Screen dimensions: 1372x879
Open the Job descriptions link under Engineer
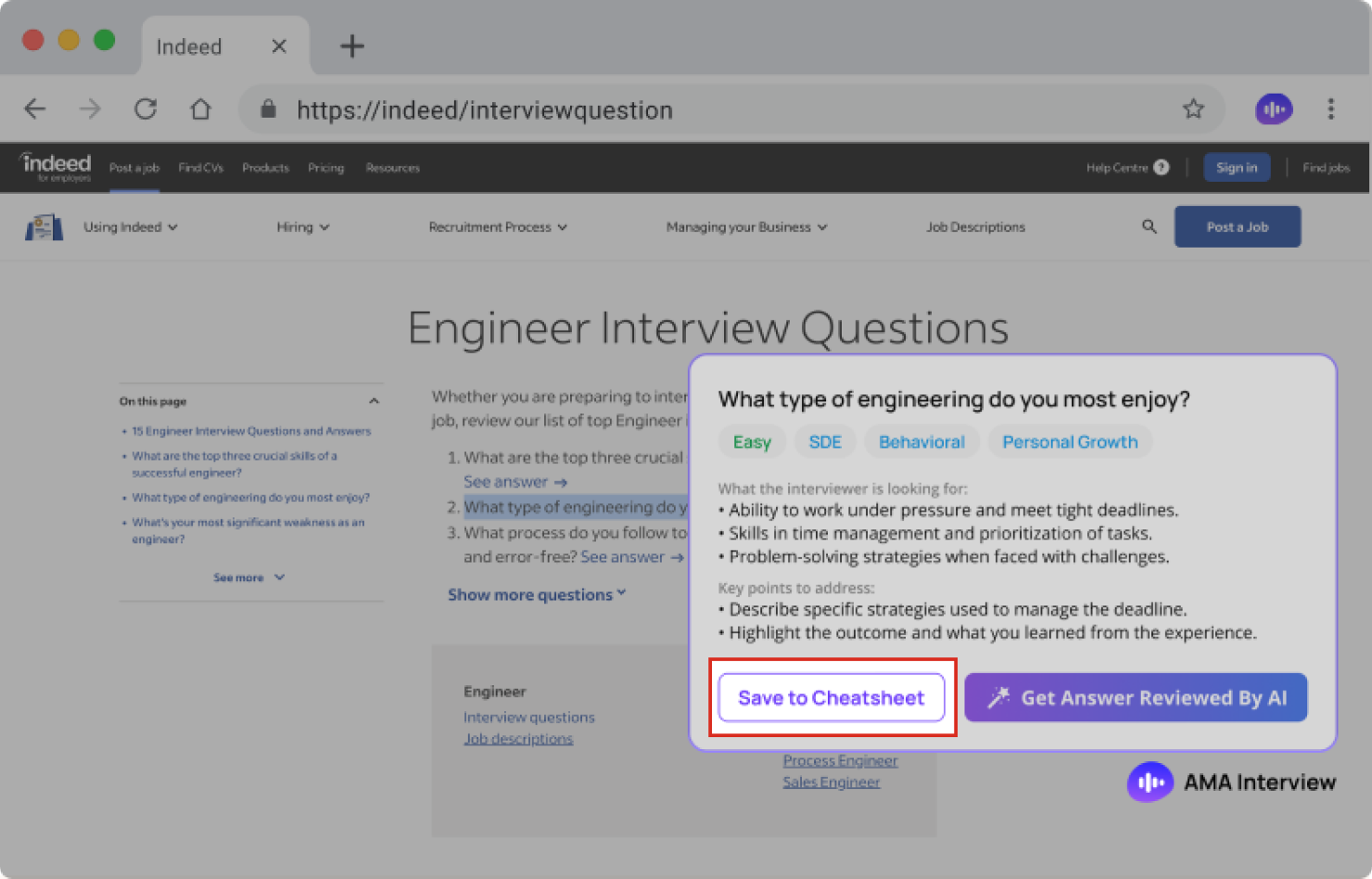518,739
